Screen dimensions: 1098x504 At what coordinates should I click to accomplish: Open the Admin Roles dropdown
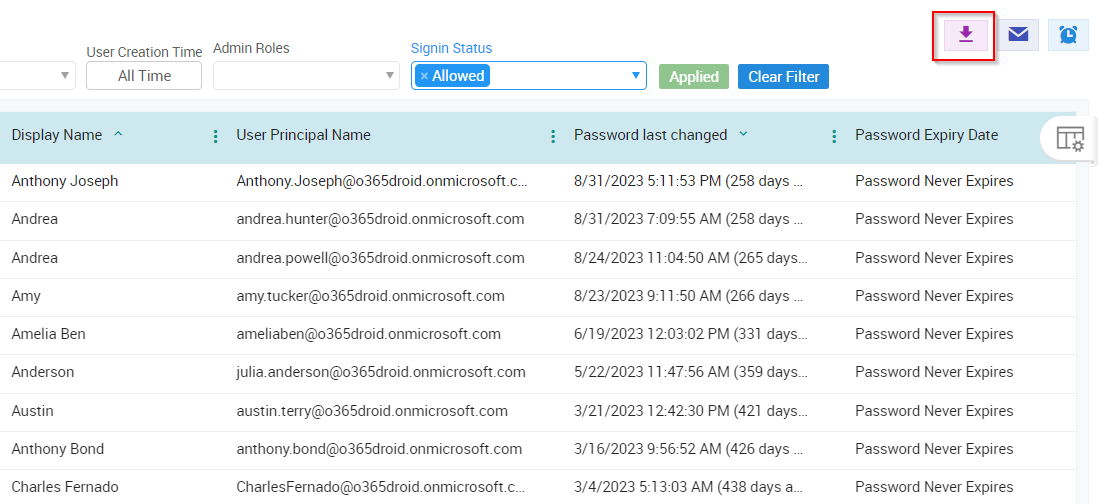pyautogui.click(x=306, y=76)
